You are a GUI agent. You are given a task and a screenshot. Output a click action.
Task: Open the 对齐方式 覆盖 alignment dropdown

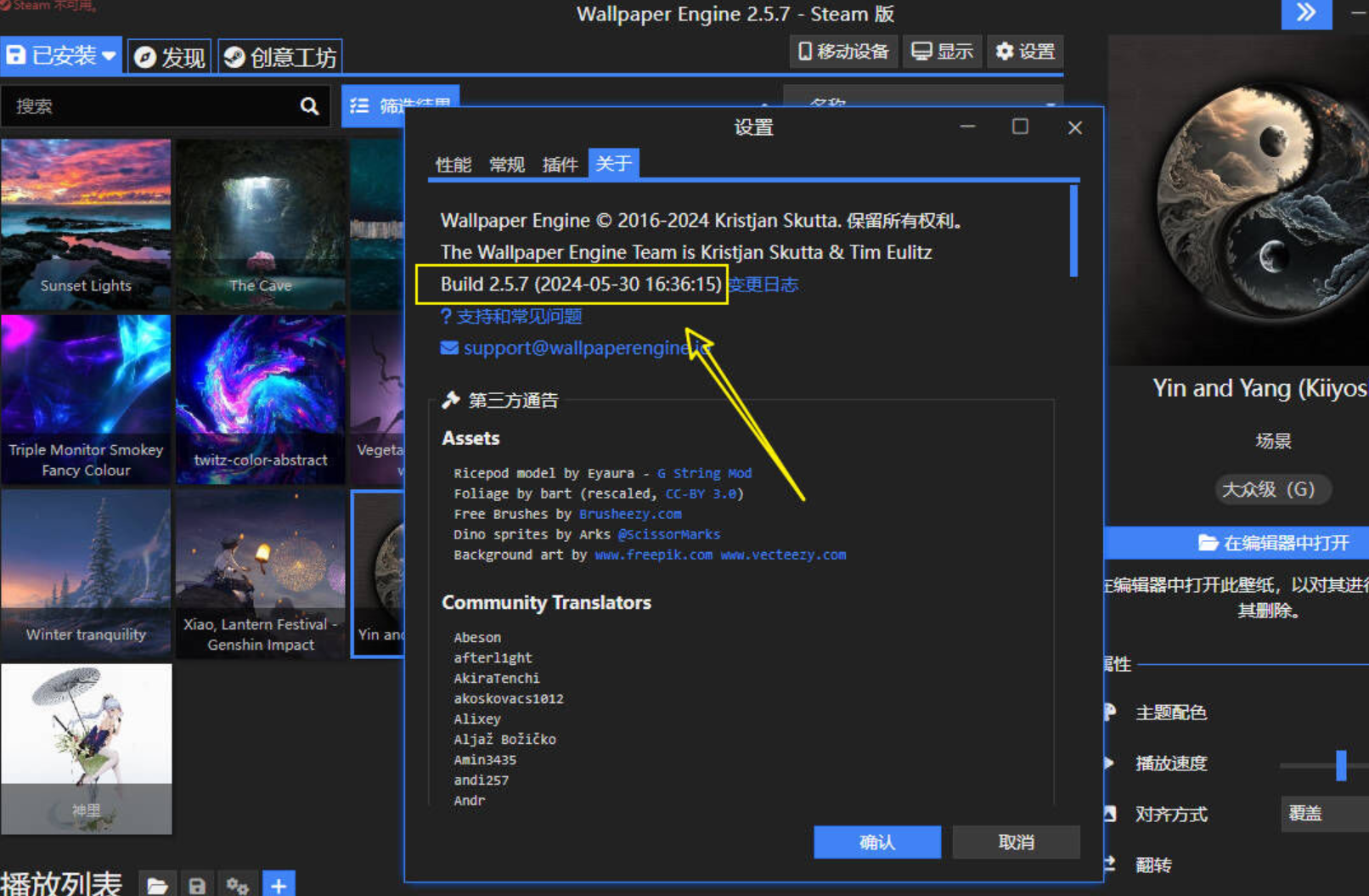coord(1325,814)
